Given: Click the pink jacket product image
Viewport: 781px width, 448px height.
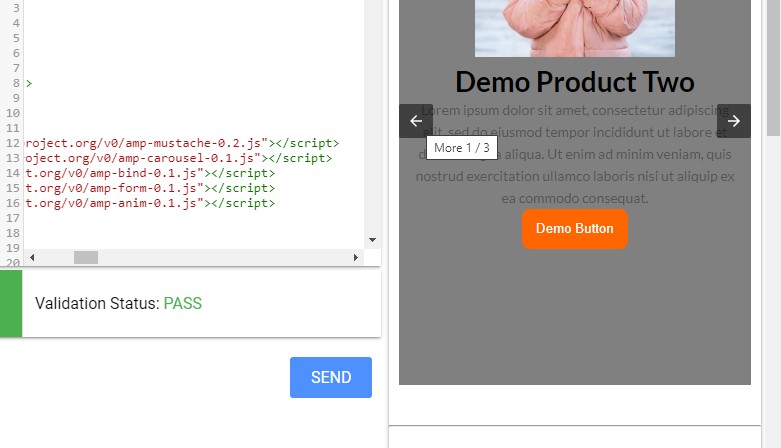Looking at the screenshot, I should pyautogui.click(x=574, y=27).
